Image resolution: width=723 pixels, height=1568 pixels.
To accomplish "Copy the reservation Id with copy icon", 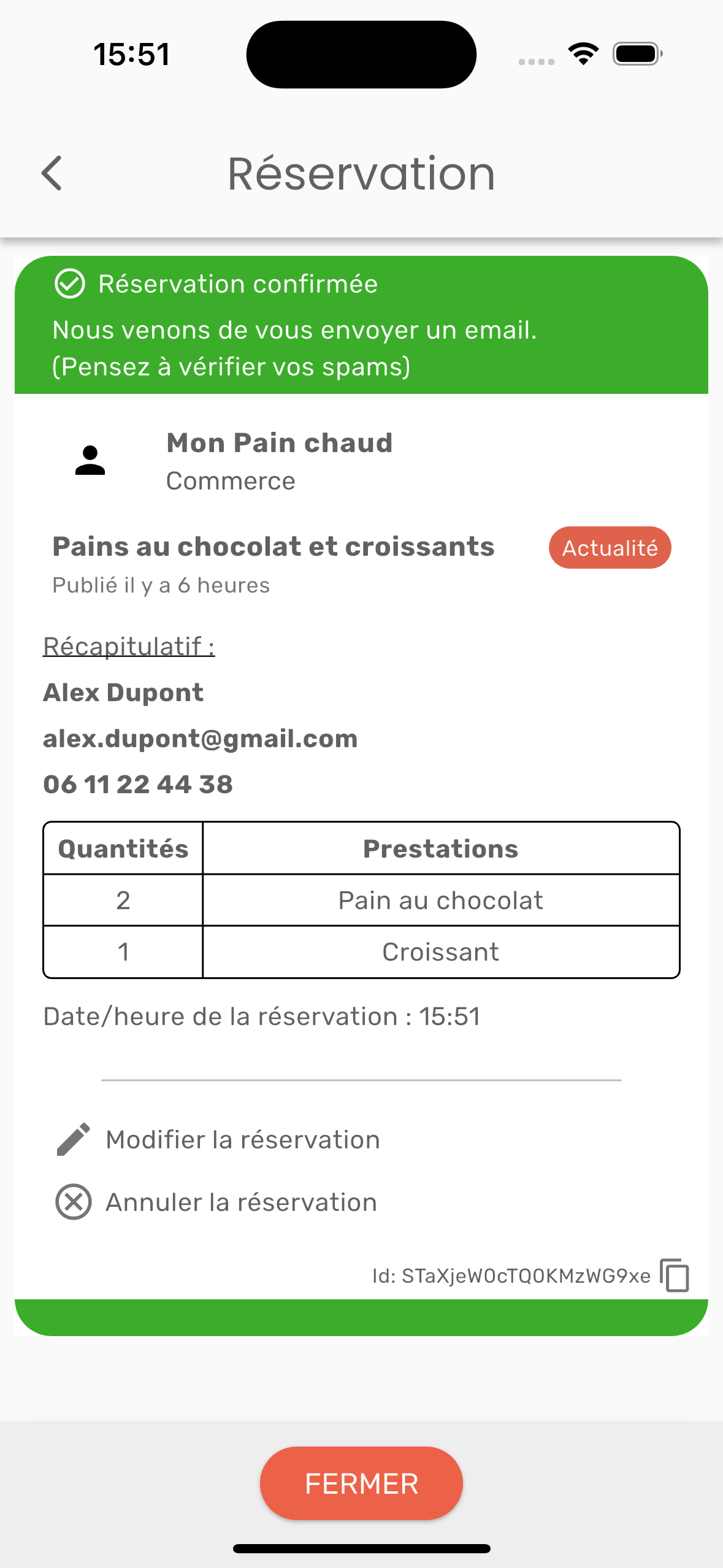I will point(675,1275).
